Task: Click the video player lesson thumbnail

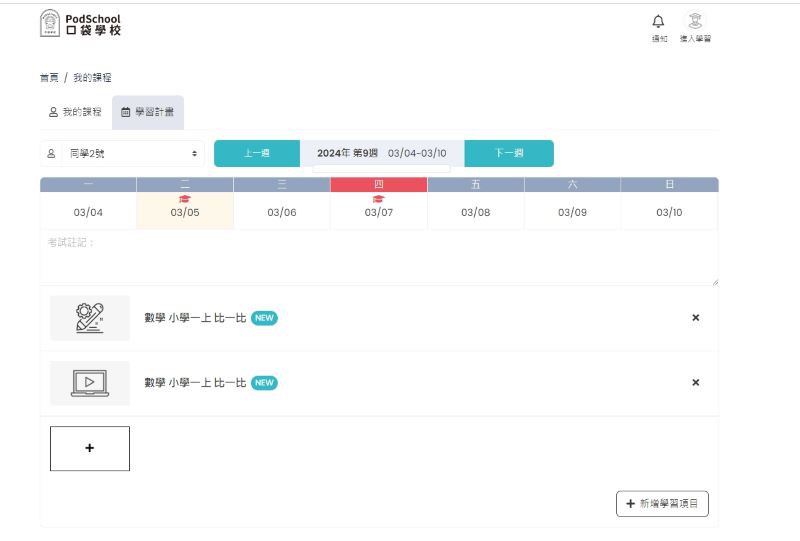Action: (90, 383)
